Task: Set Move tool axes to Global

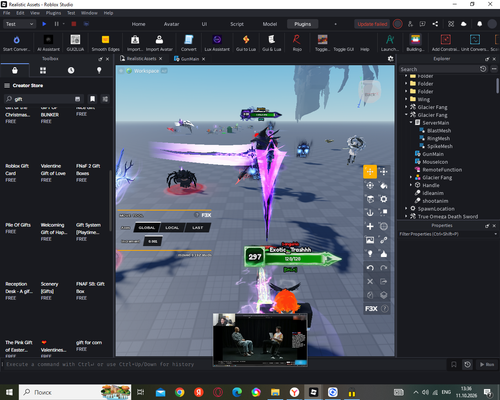Action: pos(147,228)
